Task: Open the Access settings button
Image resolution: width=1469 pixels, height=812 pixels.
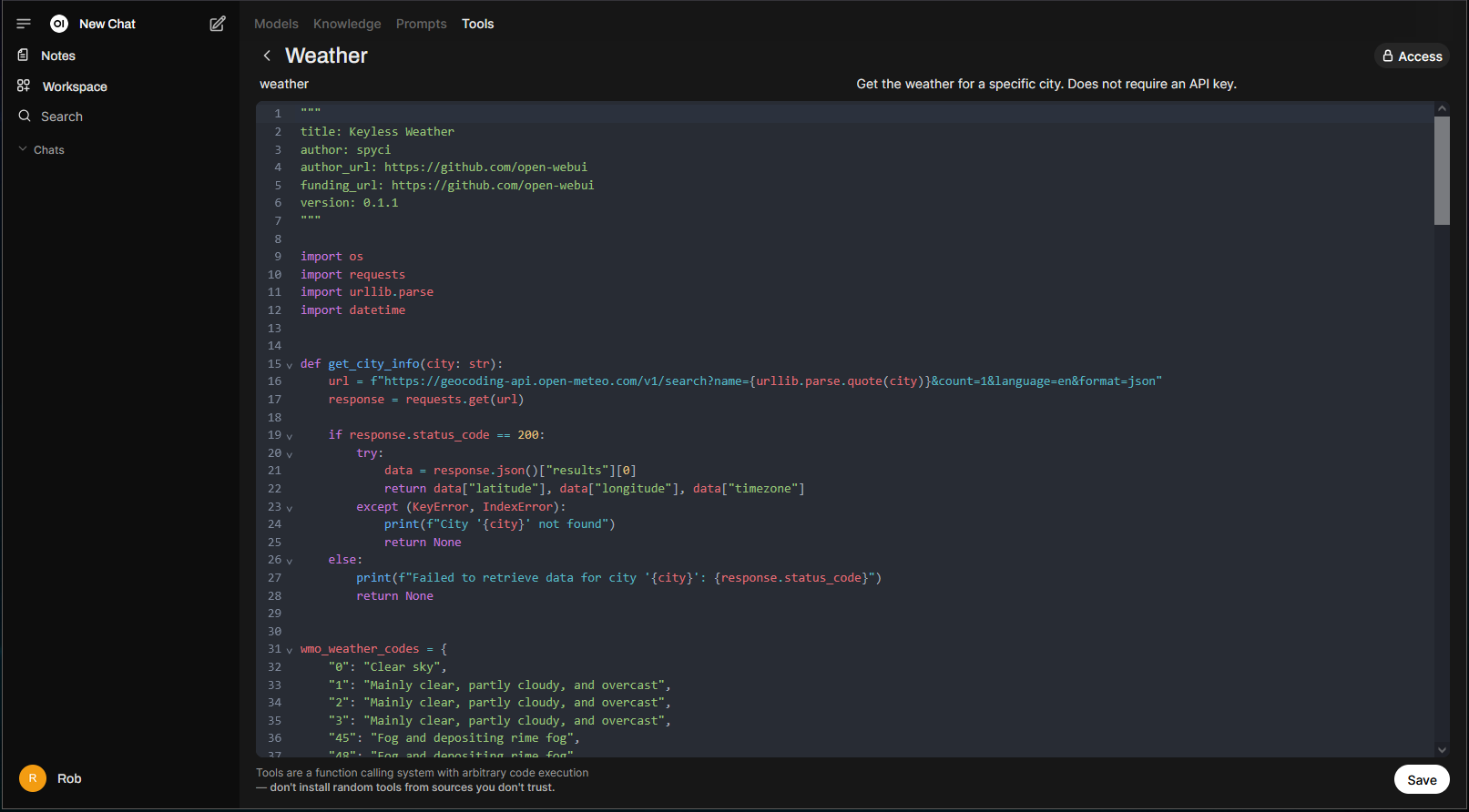Action: 1412,56
